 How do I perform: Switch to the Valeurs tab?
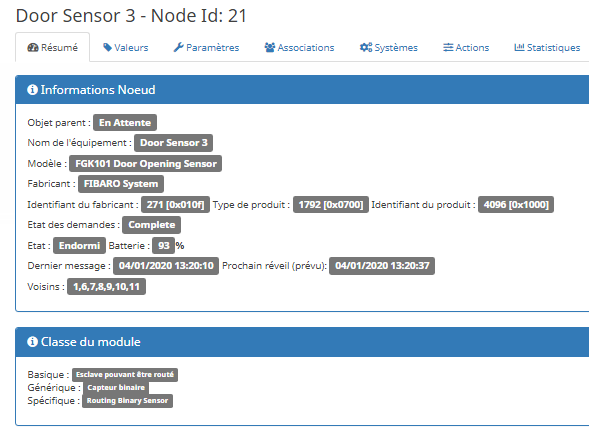tap(126, 47)
